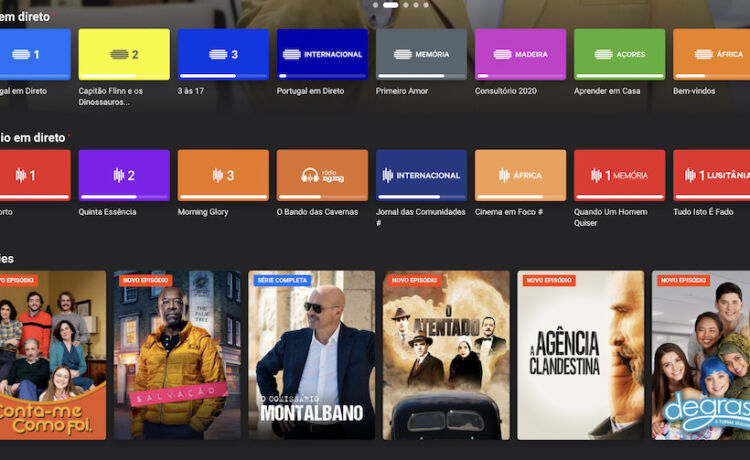
Task: Click the O Bando das Cavernas title
Action: click(317, 212)
